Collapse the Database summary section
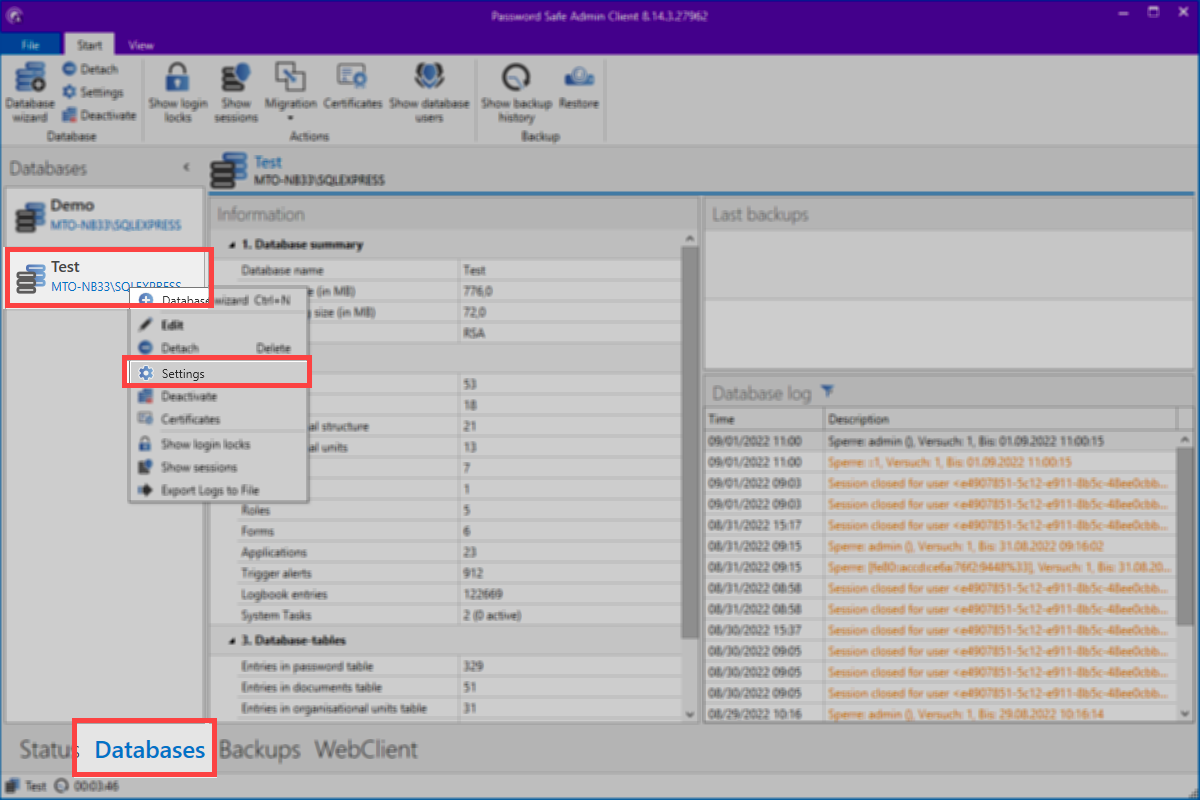The image size is (1200, 800). pos(232,244)
